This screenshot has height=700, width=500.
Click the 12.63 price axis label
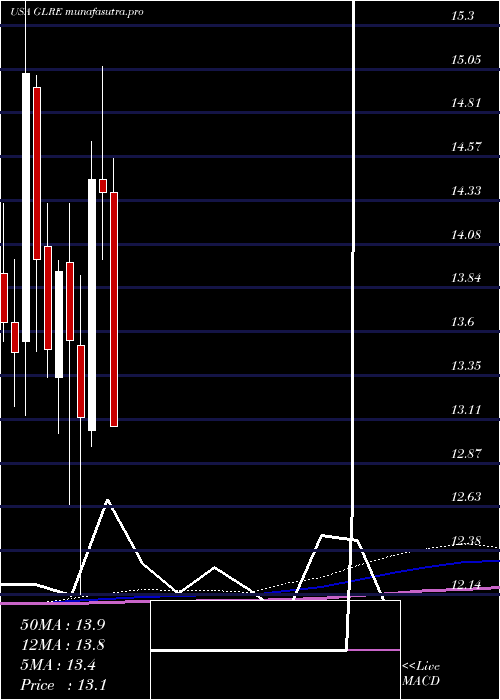pyautogui.click(x=466, y=498)
